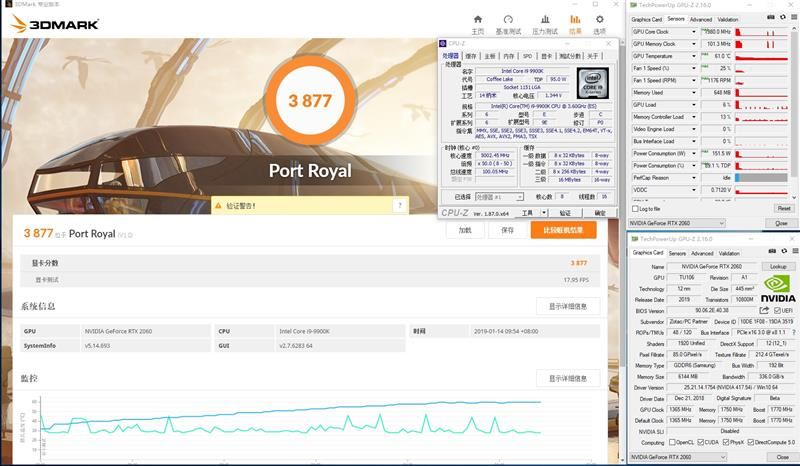The height and width of the screenshot is (466, 800).
Task: Click Bus Interface question mark in GPU-Z
Action: click(x=793, y=332)
